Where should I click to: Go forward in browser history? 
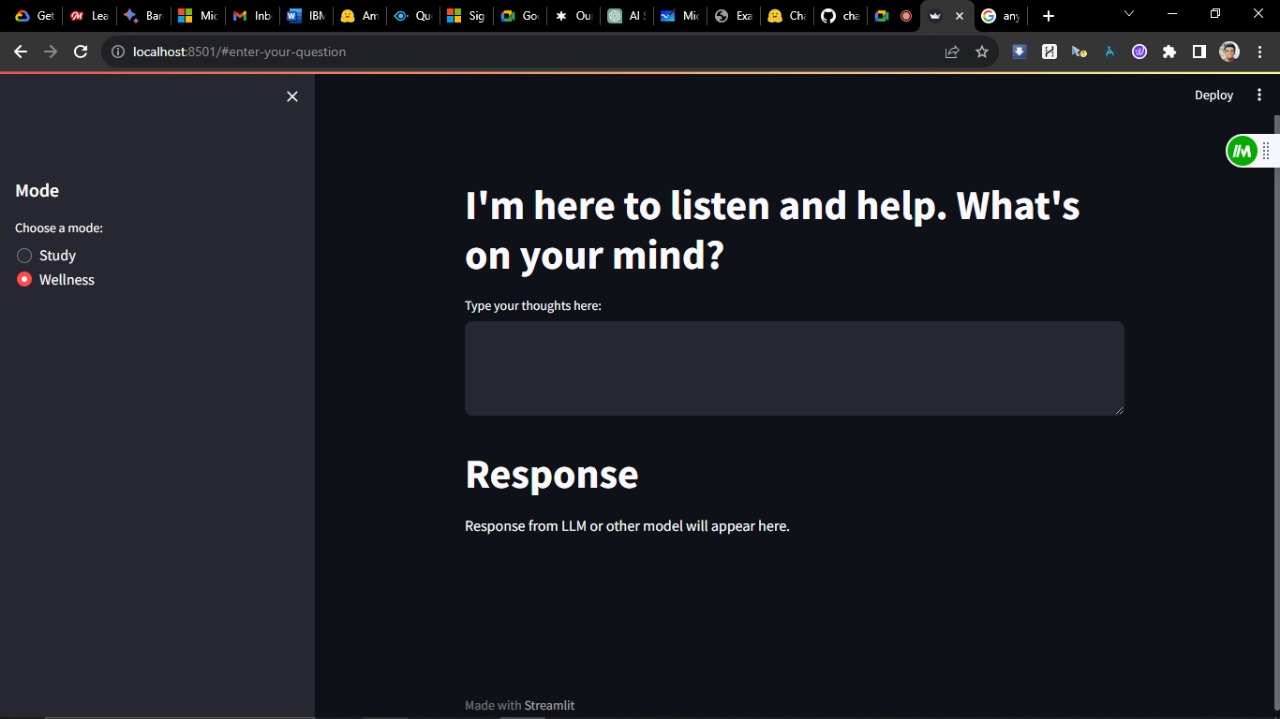click(x=50, y=52)
